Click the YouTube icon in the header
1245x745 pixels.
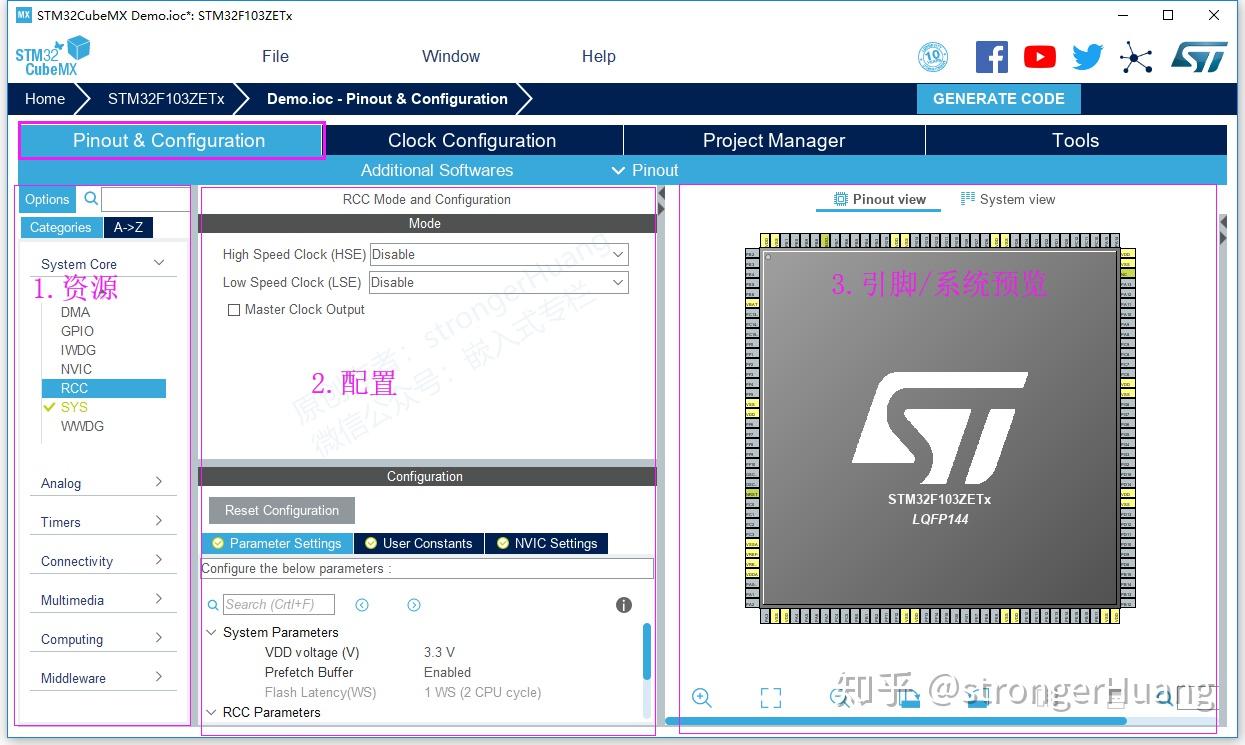pos(1039,57)
